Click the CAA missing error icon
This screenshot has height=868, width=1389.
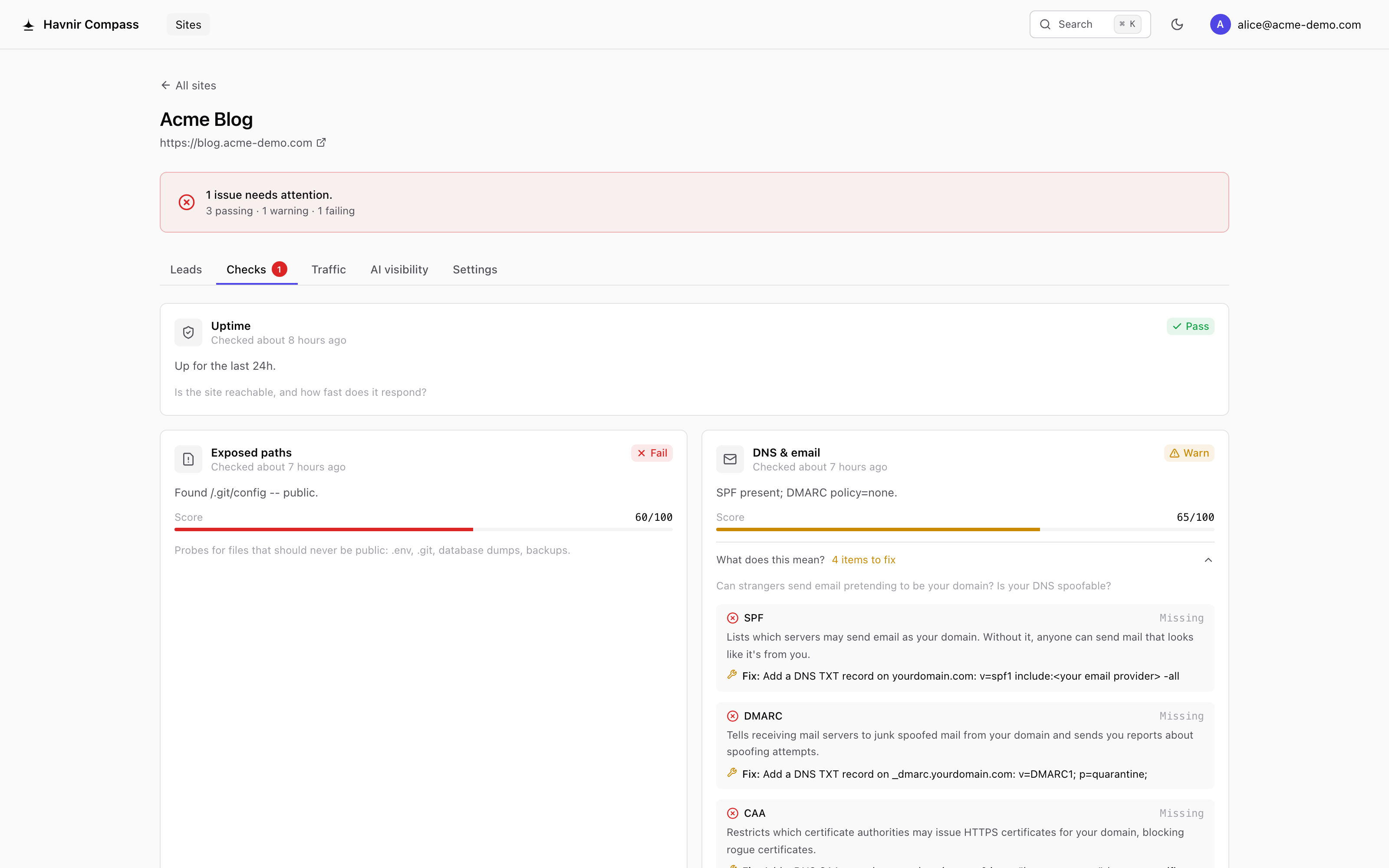[732, 813]
